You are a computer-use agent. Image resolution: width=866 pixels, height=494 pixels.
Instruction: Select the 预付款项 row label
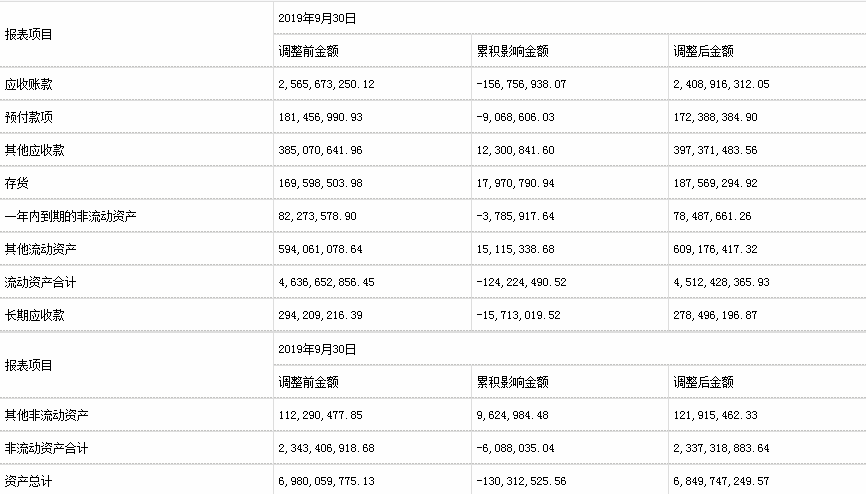(x=29, y=118)
